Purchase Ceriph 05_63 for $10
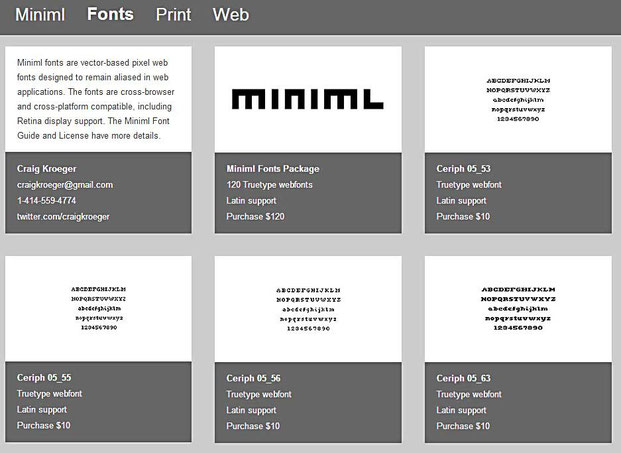Image resolution: width=621 pixels, height=453 pixels. [x=463, y=426]
